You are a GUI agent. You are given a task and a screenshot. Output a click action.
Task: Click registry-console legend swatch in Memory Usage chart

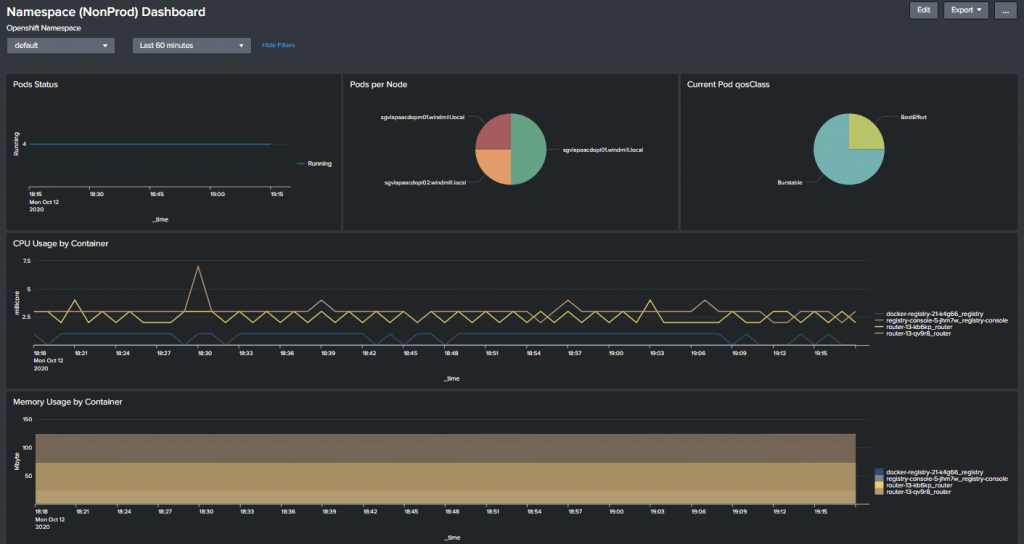(x=879, y=478)
